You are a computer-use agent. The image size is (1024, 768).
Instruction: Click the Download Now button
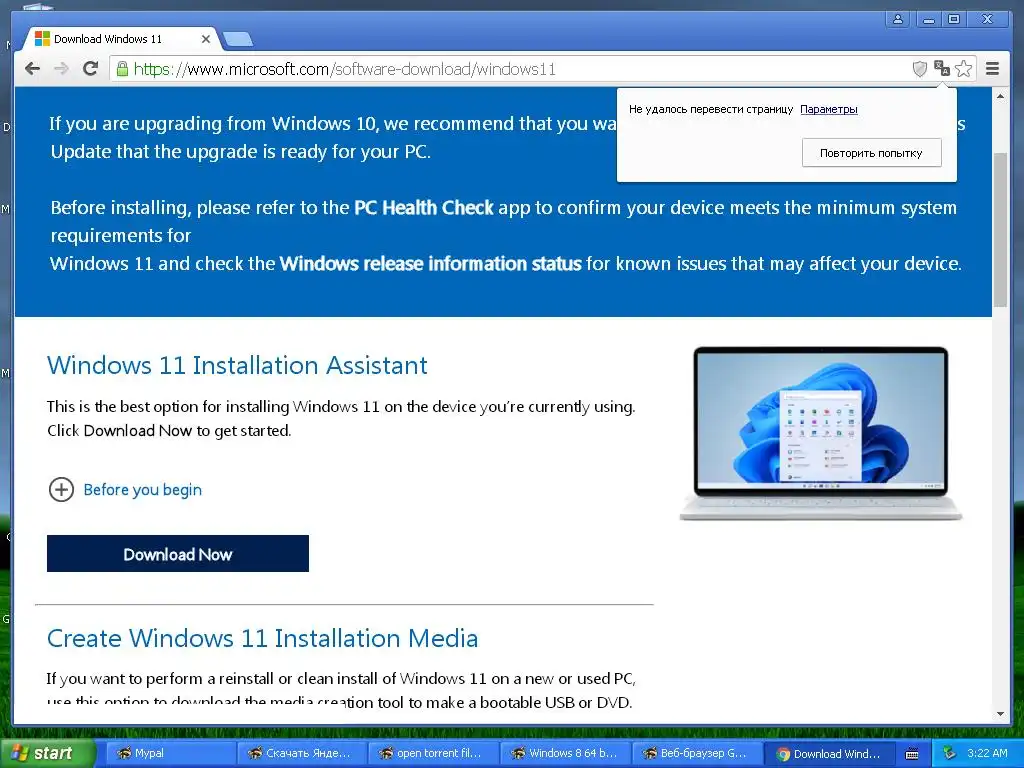coord(178,554)
